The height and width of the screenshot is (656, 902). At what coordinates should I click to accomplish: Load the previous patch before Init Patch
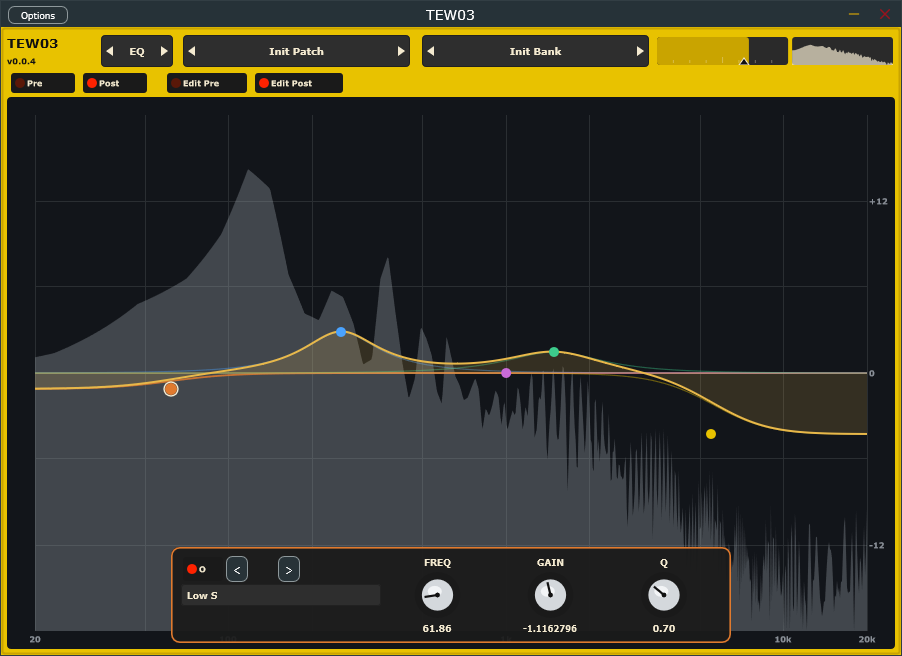tap(192, 51)
